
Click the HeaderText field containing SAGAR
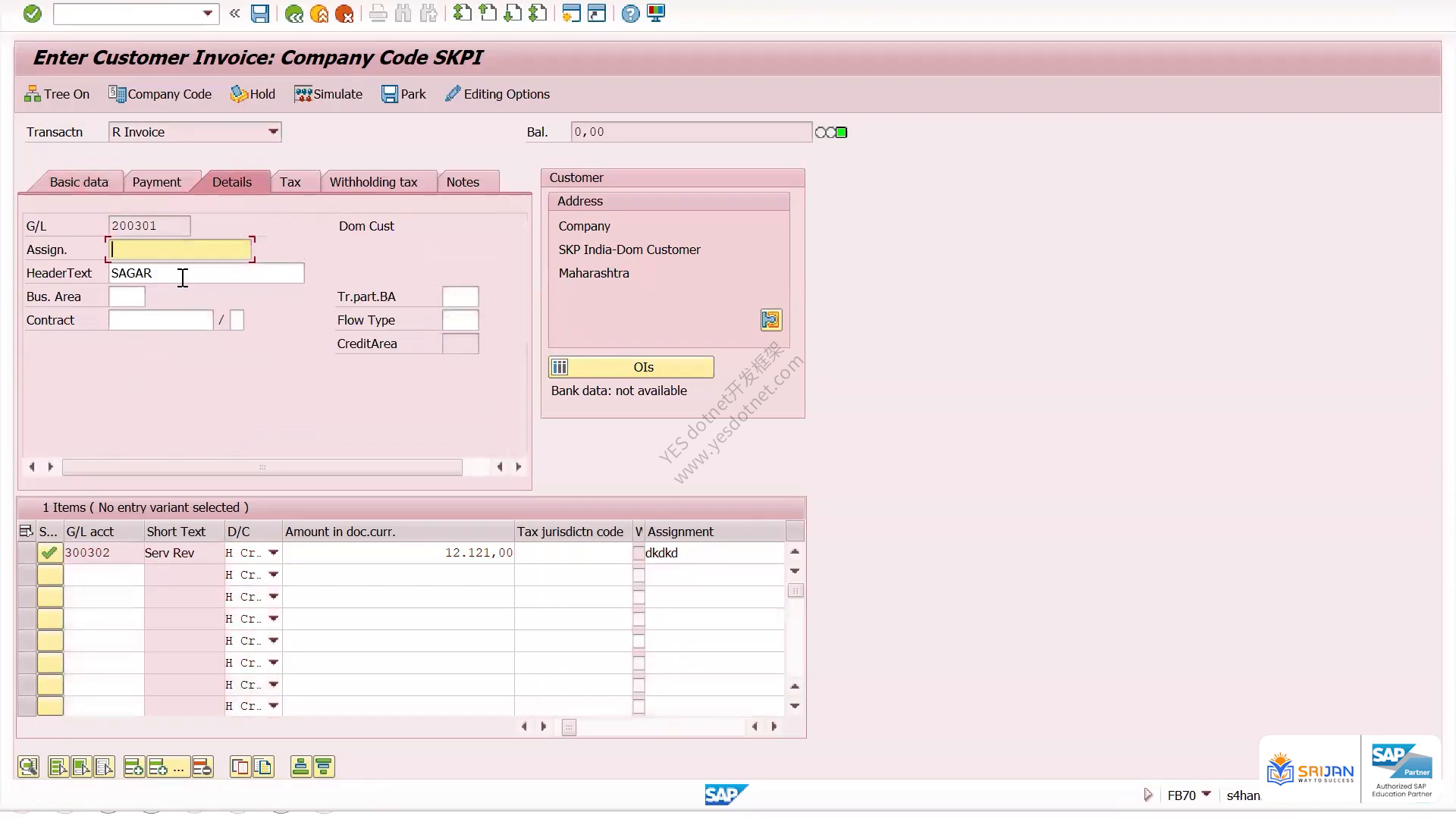pos(206,273)
